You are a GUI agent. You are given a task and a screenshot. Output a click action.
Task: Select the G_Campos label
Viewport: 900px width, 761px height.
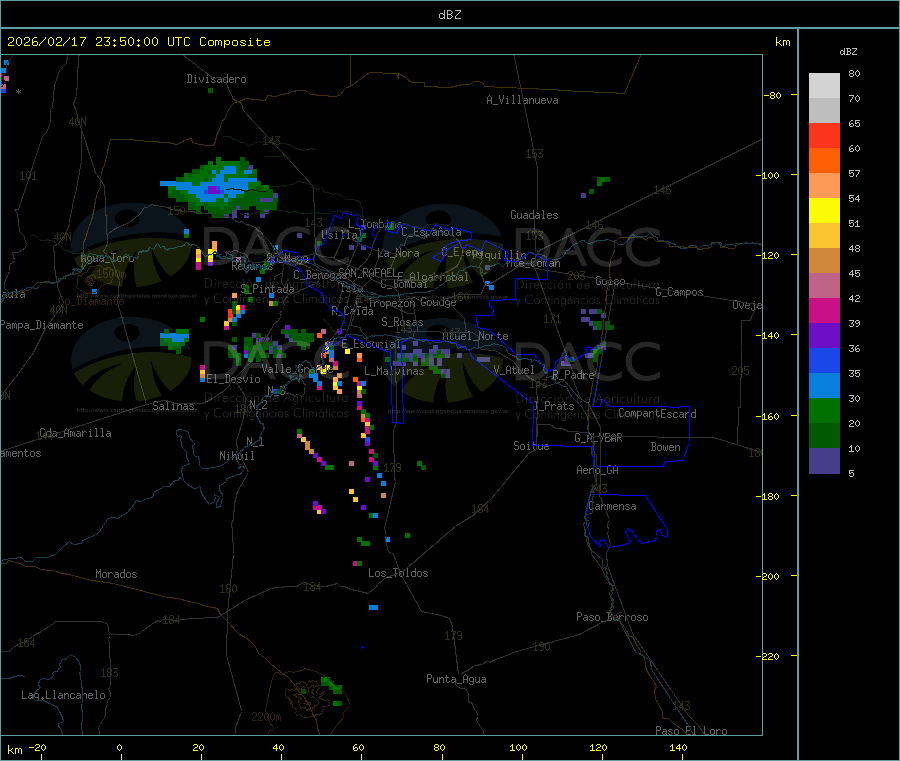click(x=680, y=292)
